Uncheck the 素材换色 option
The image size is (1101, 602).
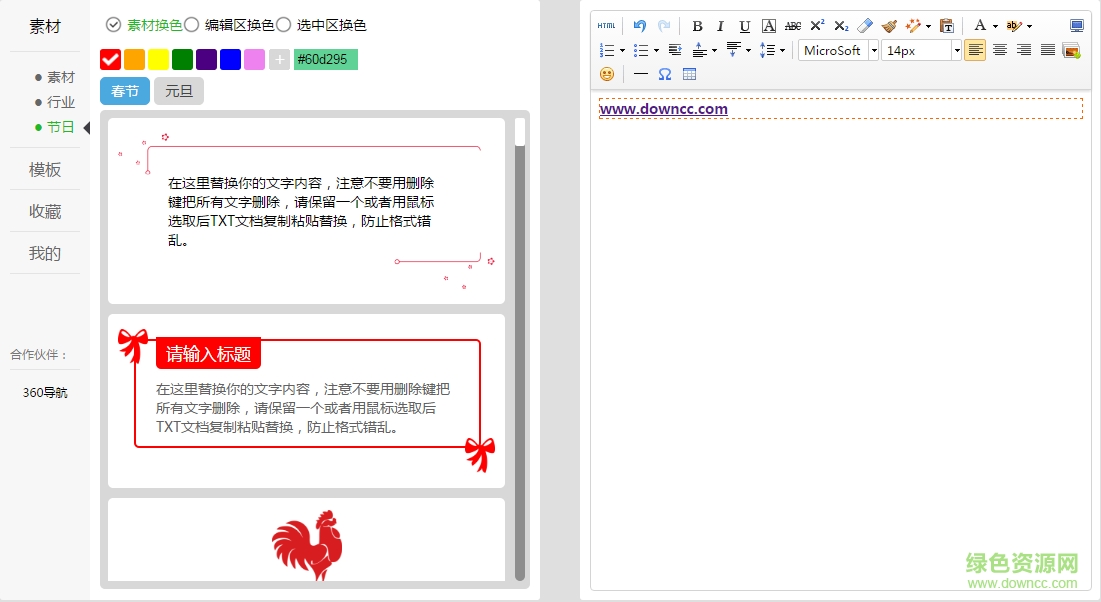pos(112,25)
